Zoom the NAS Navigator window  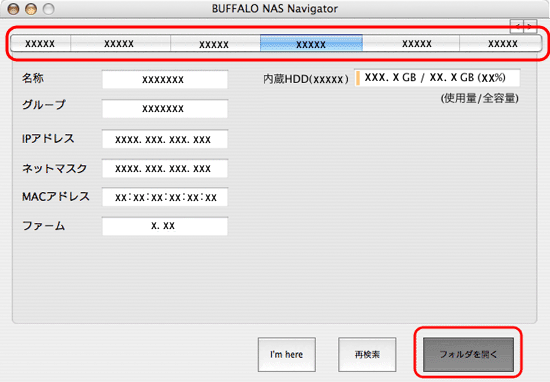coord(48,9)
